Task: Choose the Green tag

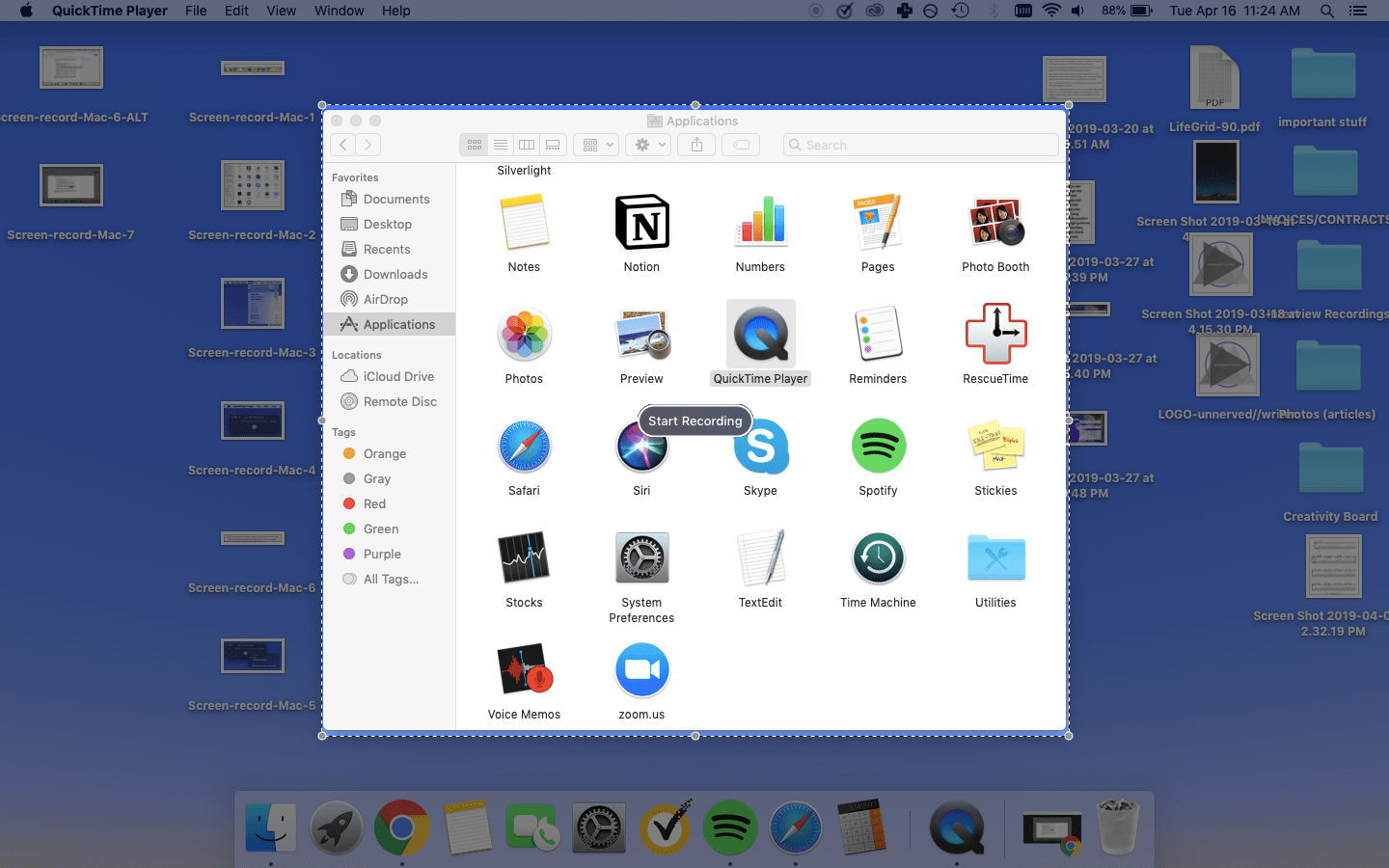Action: coord(390,529)
